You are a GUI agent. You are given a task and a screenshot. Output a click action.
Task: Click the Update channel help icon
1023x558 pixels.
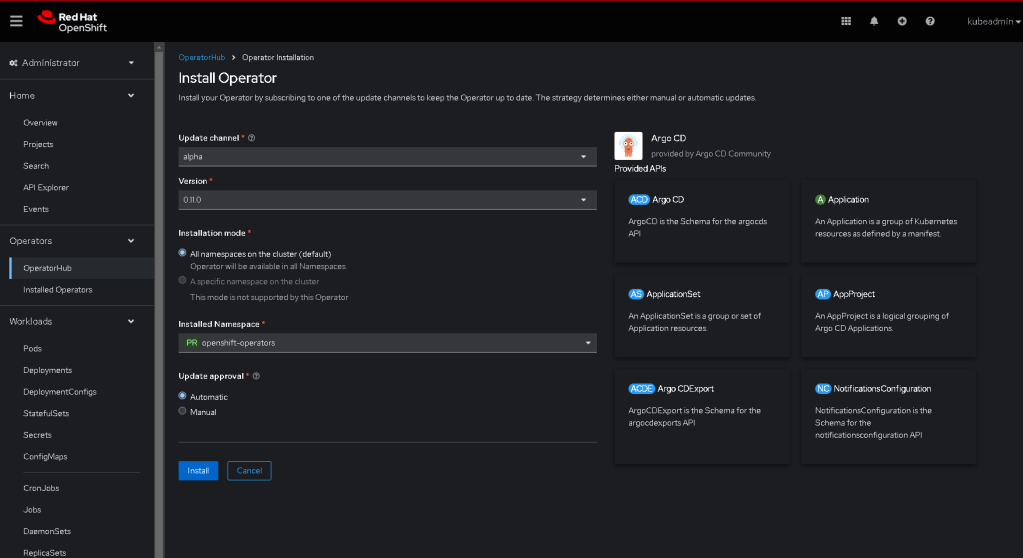(x=251, y=138)
